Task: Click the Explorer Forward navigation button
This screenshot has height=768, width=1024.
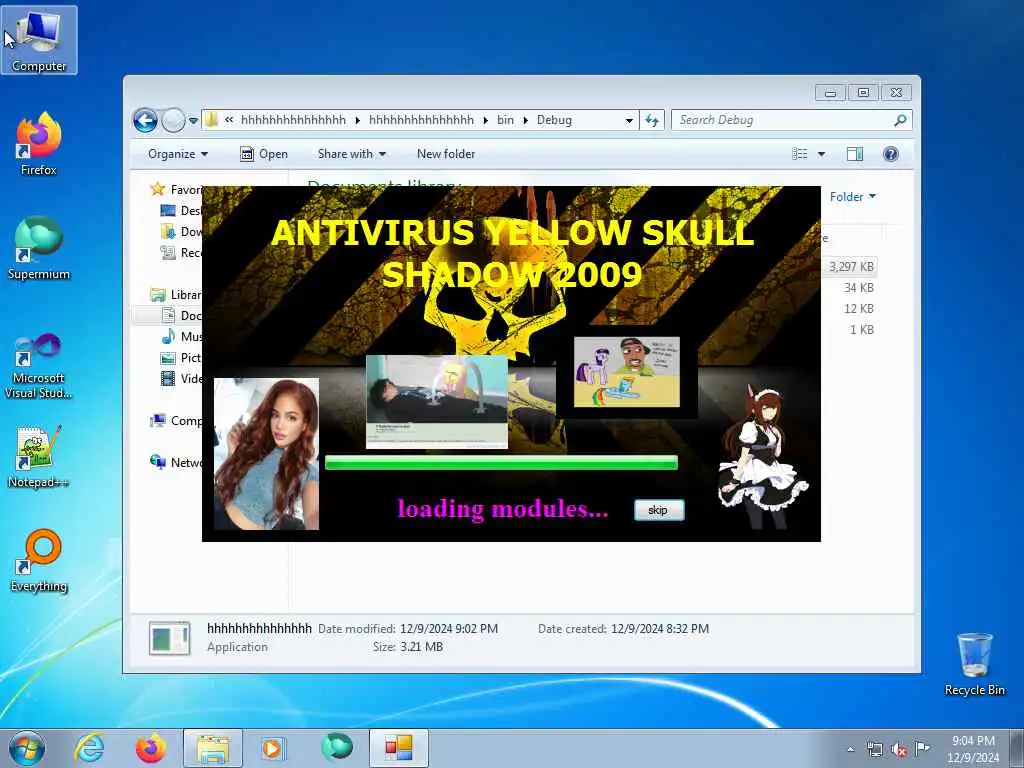Action: (173, 120)
